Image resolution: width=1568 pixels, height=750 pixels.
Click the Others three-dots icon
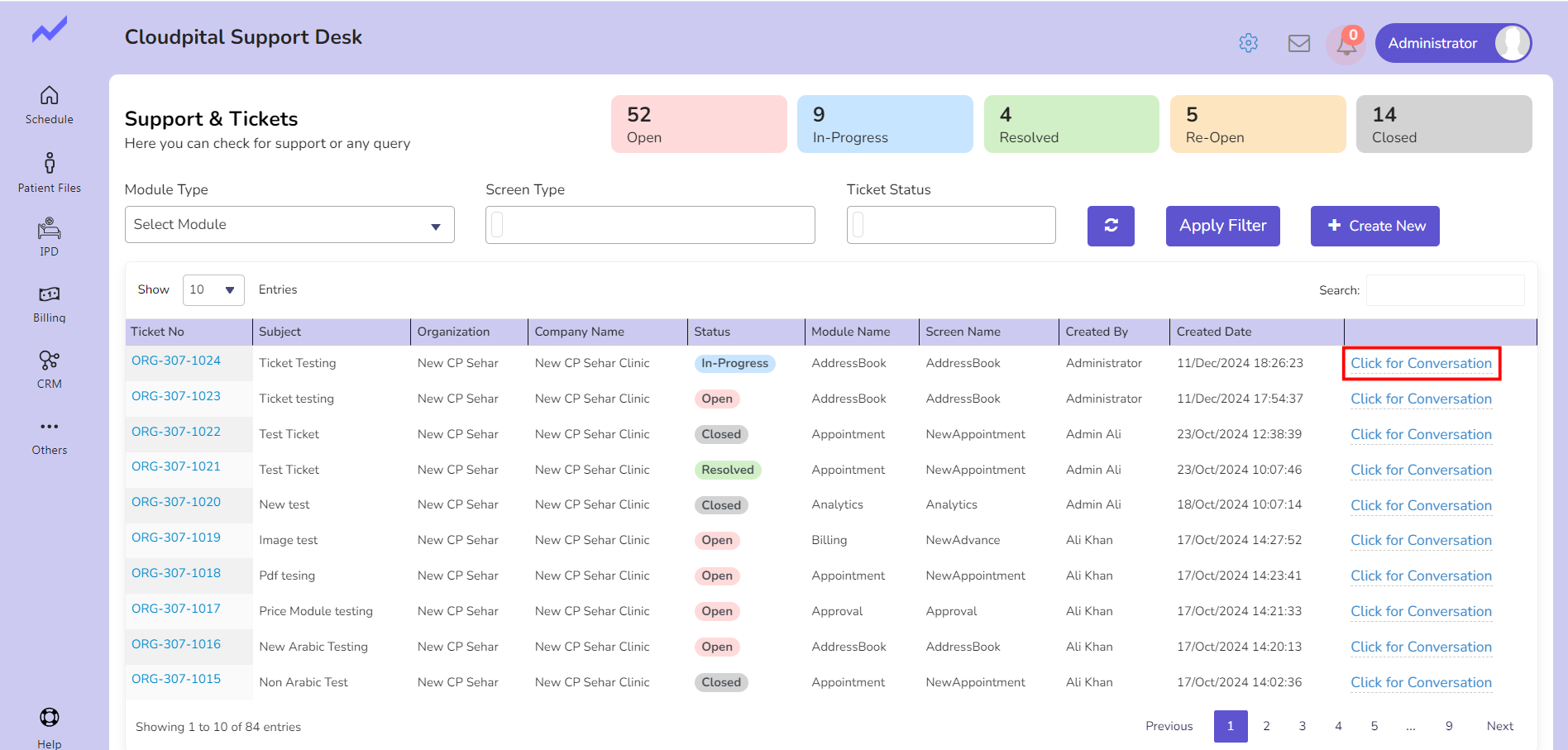pyautogui.click(x=50, y=427)
